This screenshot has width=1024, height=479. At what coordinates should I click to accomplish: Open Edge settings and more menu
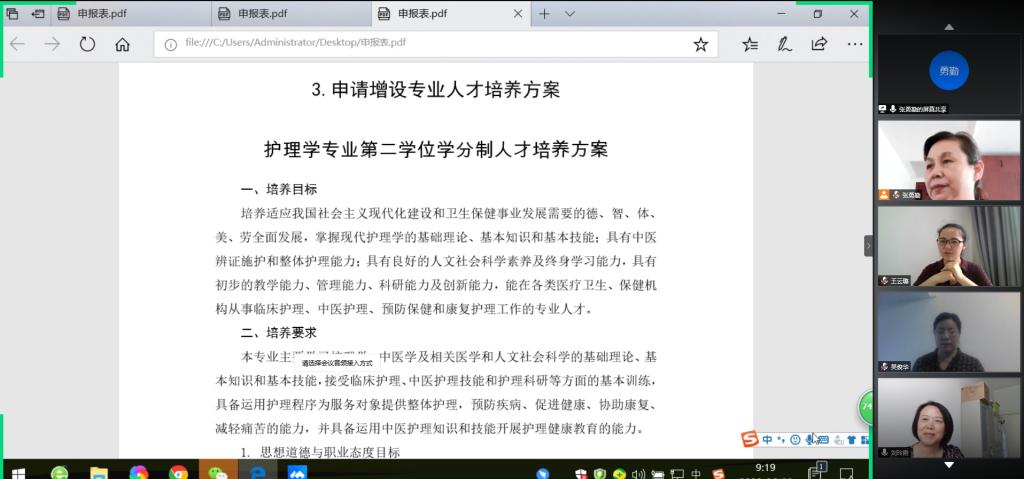point(854,44)
